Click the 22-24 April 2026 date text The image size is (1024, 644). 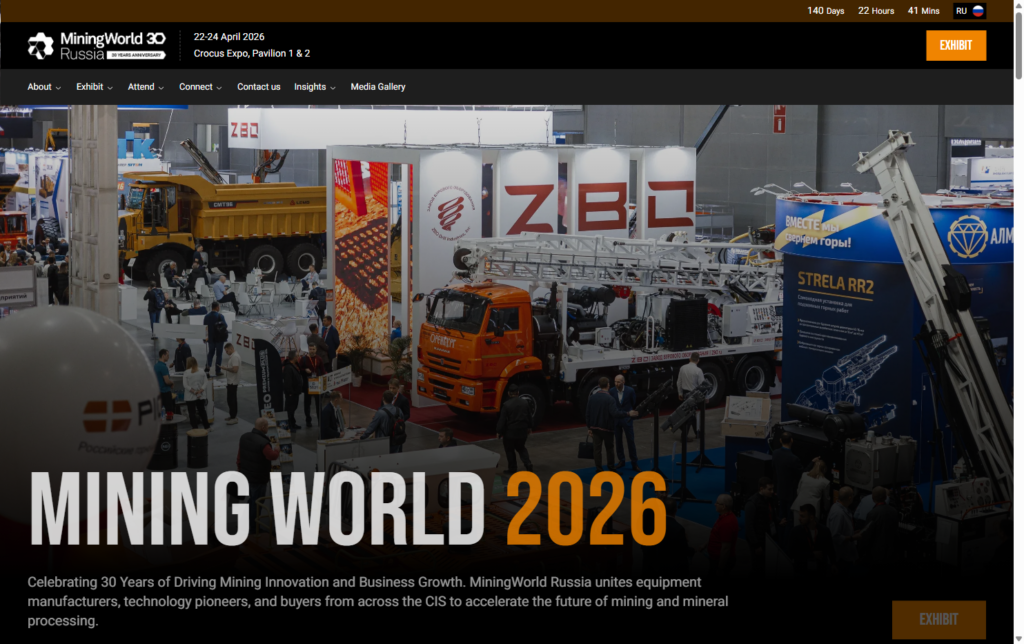click(229, 37)
